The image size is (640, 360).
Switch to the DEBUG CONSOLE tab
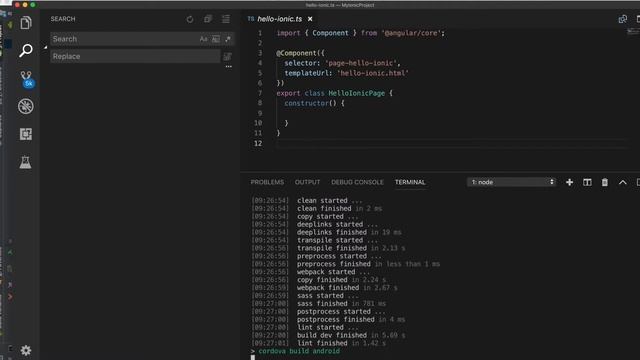357,182
